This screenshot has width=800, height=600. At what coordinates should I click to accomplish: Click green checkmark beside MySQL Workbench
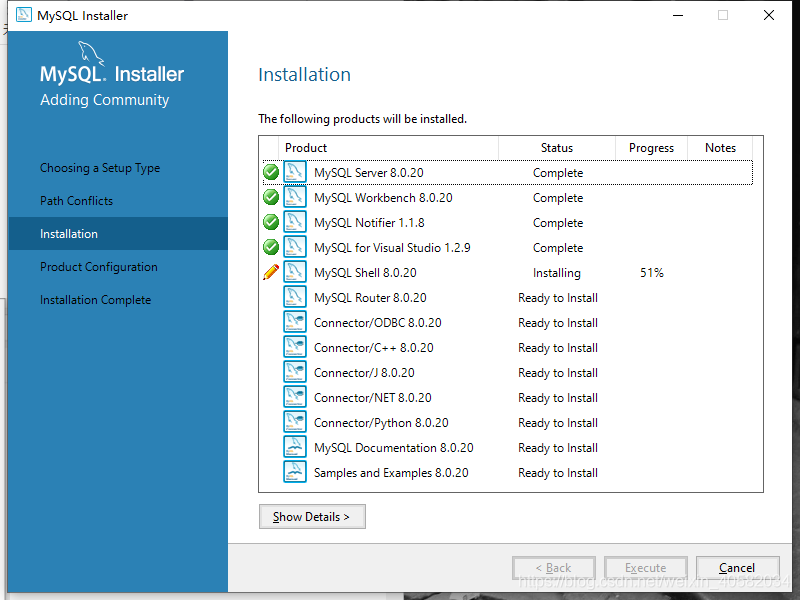[x=271, y=197]
